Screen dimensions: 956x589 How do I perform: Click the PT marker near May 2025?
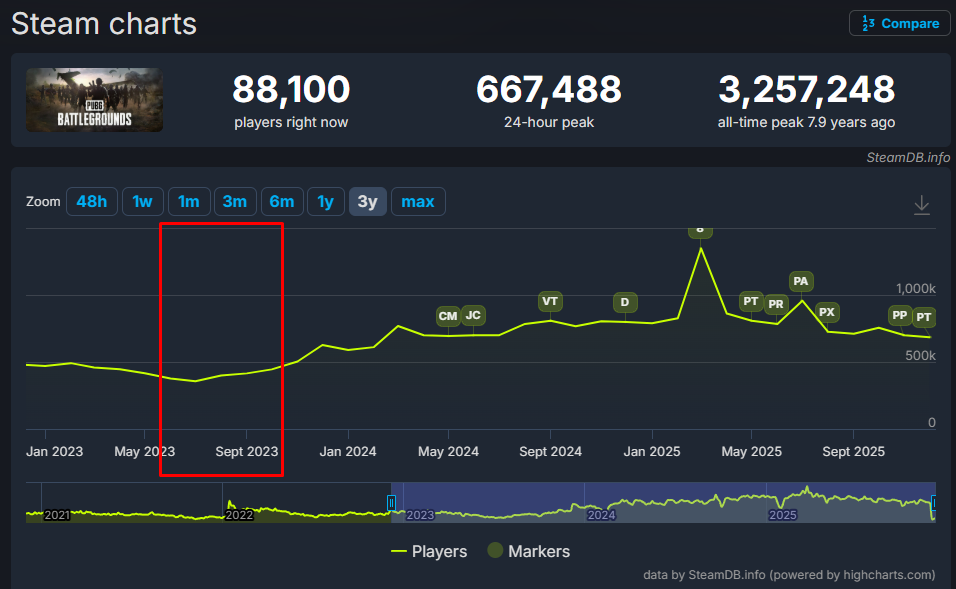[751, 301]
